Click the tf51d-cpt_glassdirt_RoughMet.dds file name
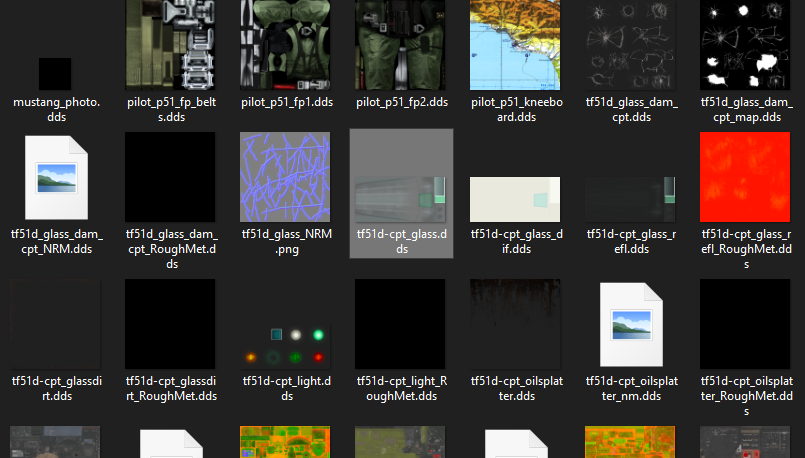Viewport: 805px width, 458px height. 171,389
